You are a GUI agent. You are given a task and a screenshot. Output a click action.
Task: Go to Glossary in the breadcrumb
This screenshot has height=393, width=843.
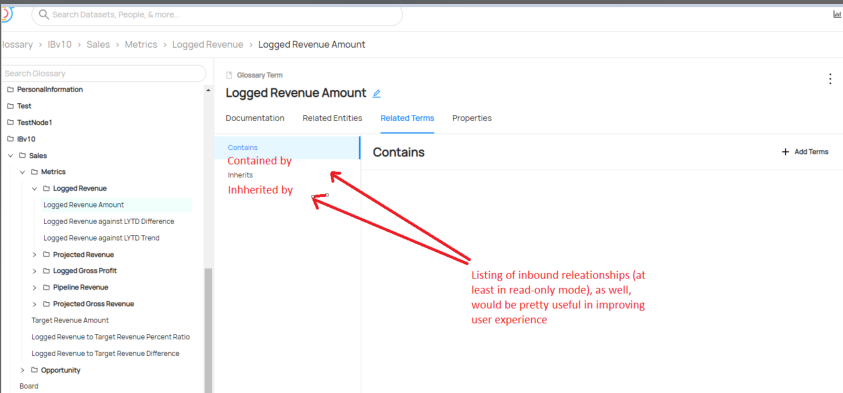tap(16, 45)
